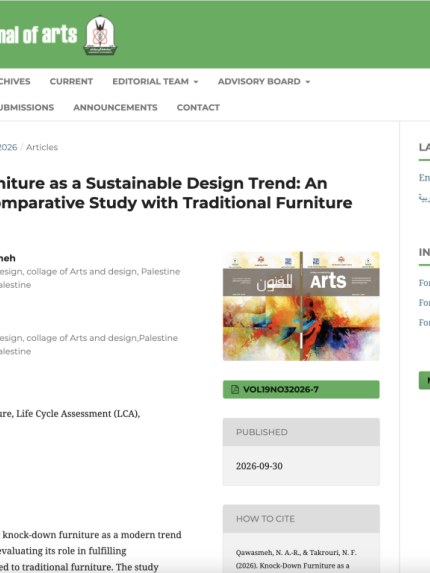This screenshot has width=430, height=573.
Task: Click the PUBLISHED section heading
Action: point(262,432)
